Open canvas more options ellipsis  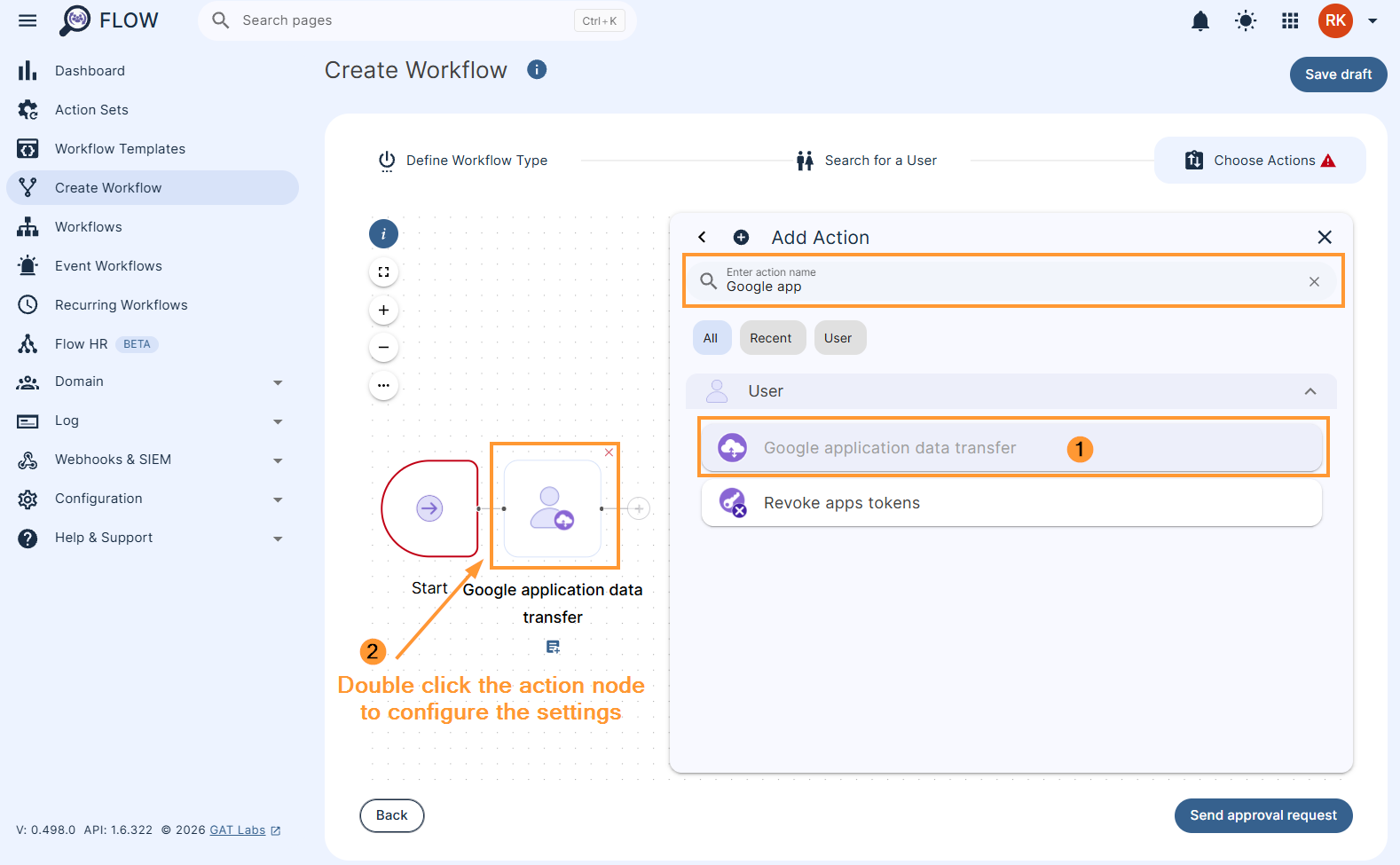click(x=383, y=386)
